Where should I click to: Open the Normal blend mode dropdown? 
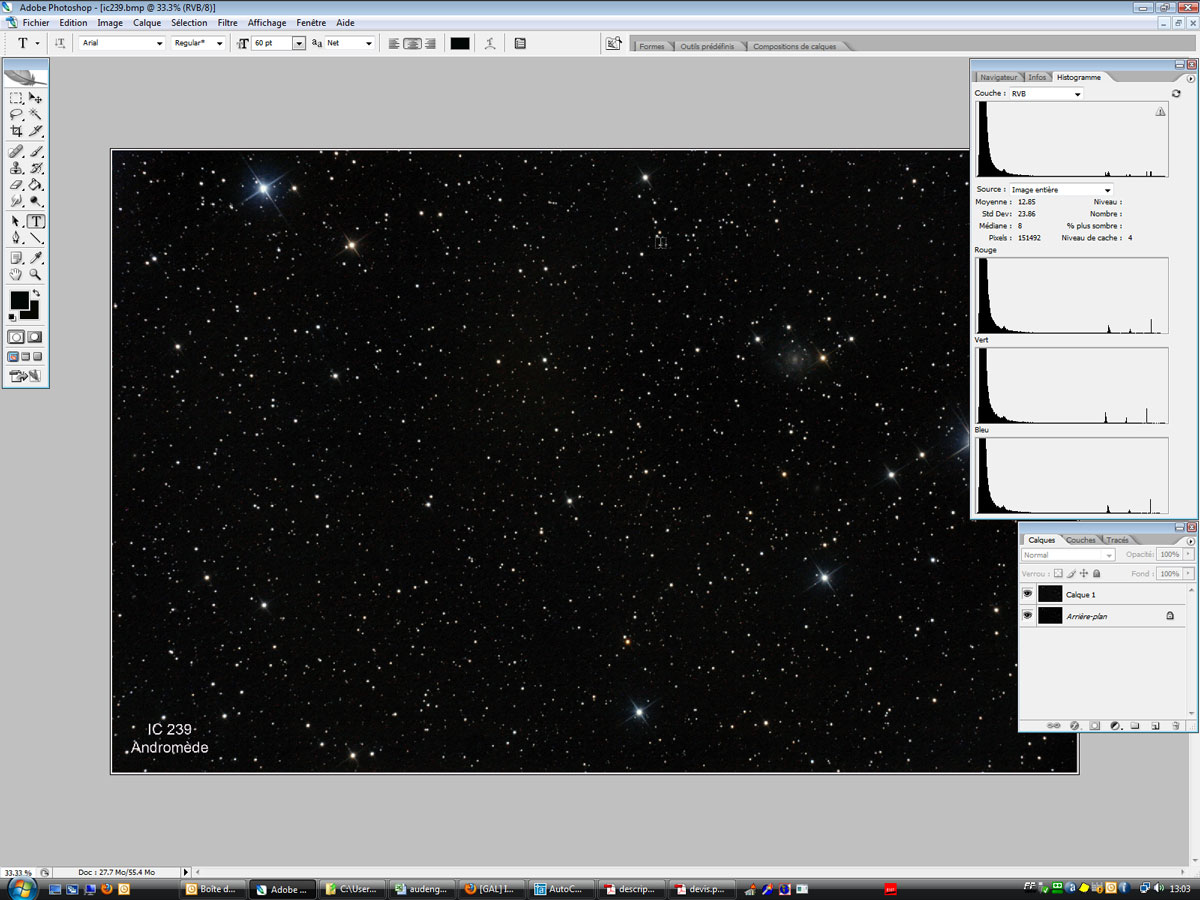1068,555
